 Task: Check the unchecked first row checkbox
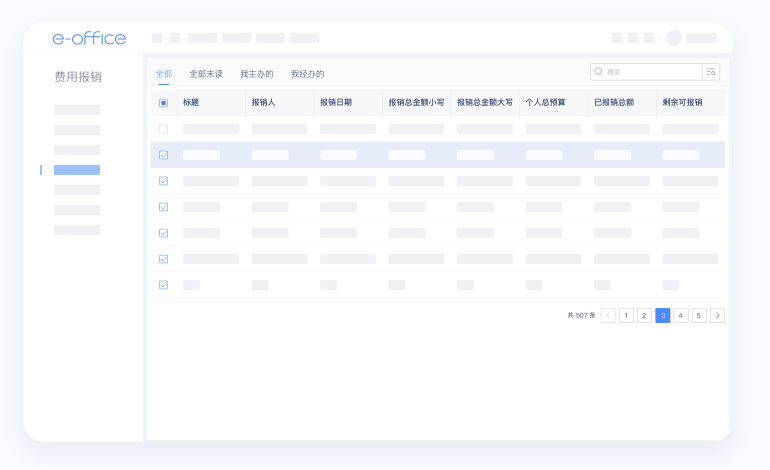pyautogui.click(x=163, y=129)
